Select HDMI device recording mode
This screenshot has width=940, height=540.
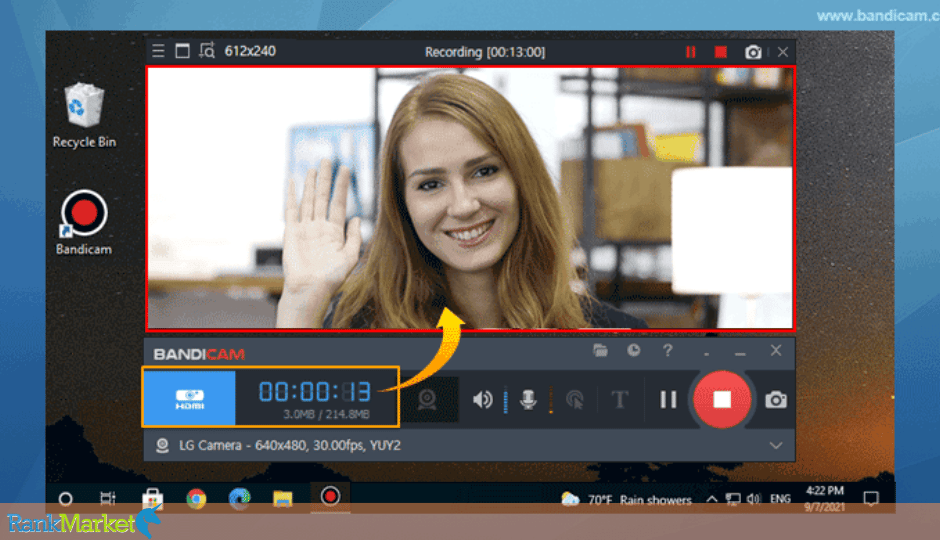point(189,399)
